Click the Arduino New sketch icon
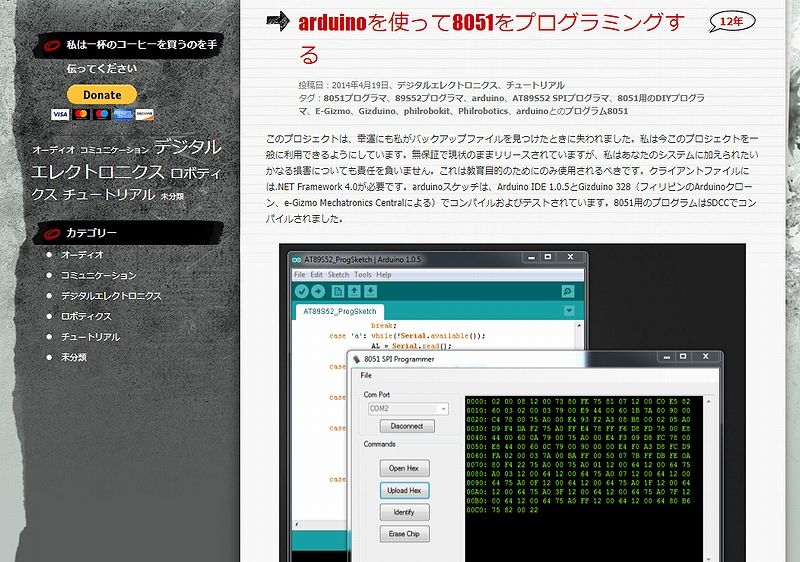The image size is (800, 562). pyautogui.click(x=337, y=291)
